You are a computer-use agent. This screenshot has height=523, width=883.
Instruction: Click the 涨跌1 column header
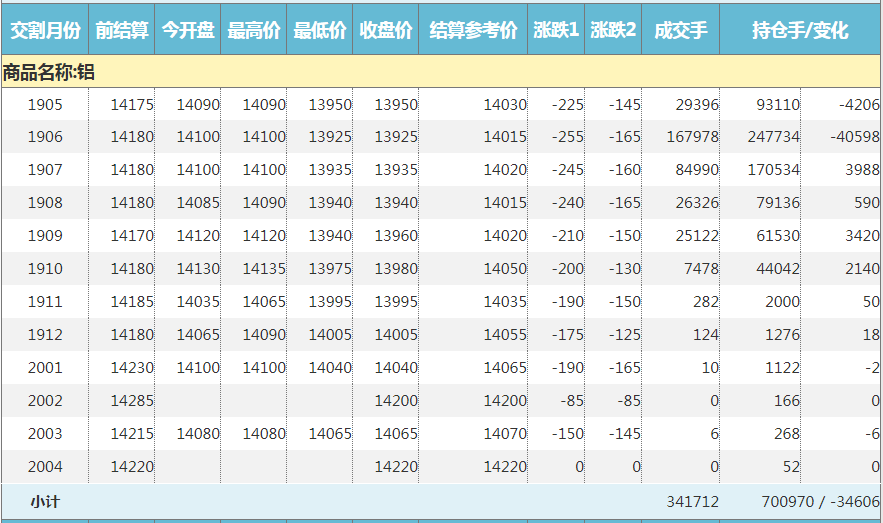[x=556, y=31]
